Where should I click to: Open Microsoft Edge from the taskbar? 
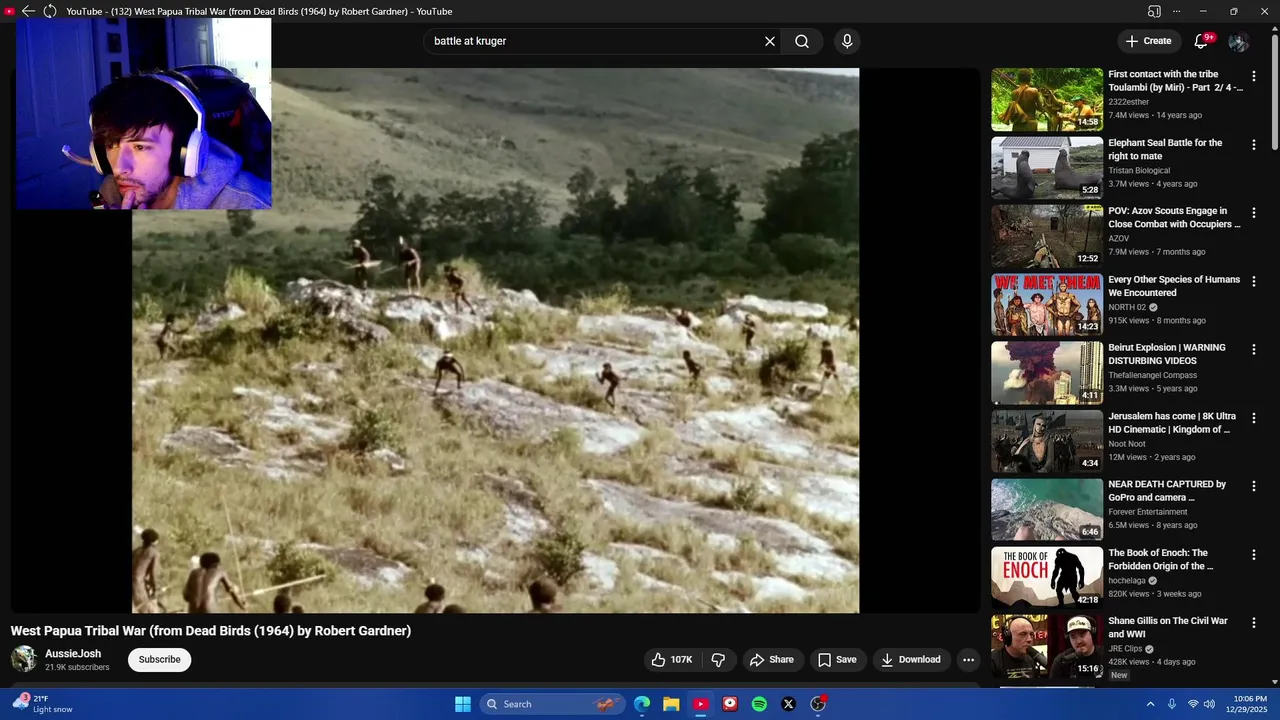[x=642, y=704]
